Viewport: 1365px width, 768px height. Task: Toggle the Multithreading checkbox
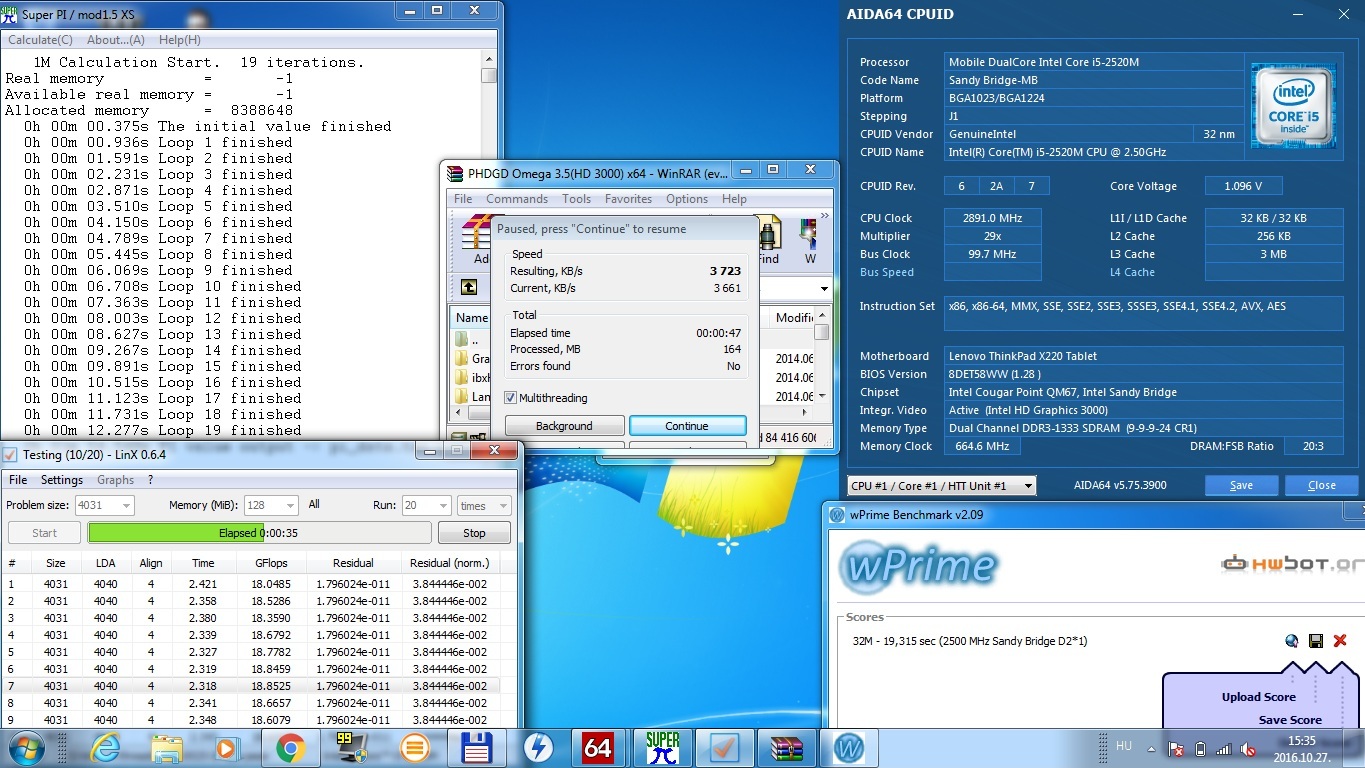(511, 398)
